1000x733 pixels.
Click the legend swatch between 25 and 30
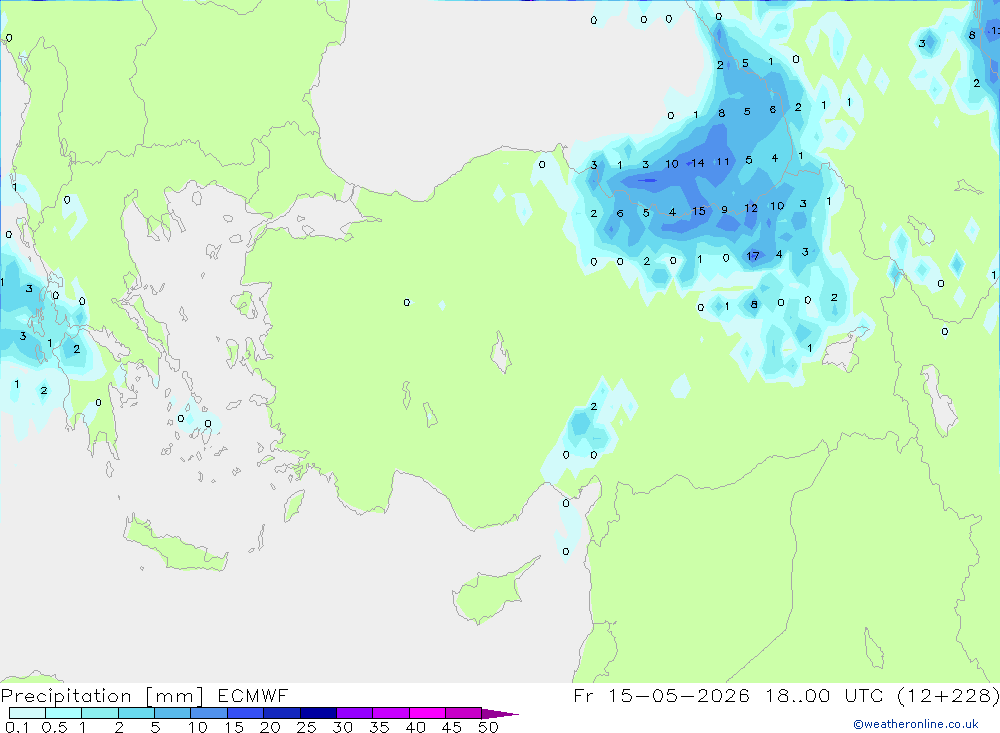point(318,713)
